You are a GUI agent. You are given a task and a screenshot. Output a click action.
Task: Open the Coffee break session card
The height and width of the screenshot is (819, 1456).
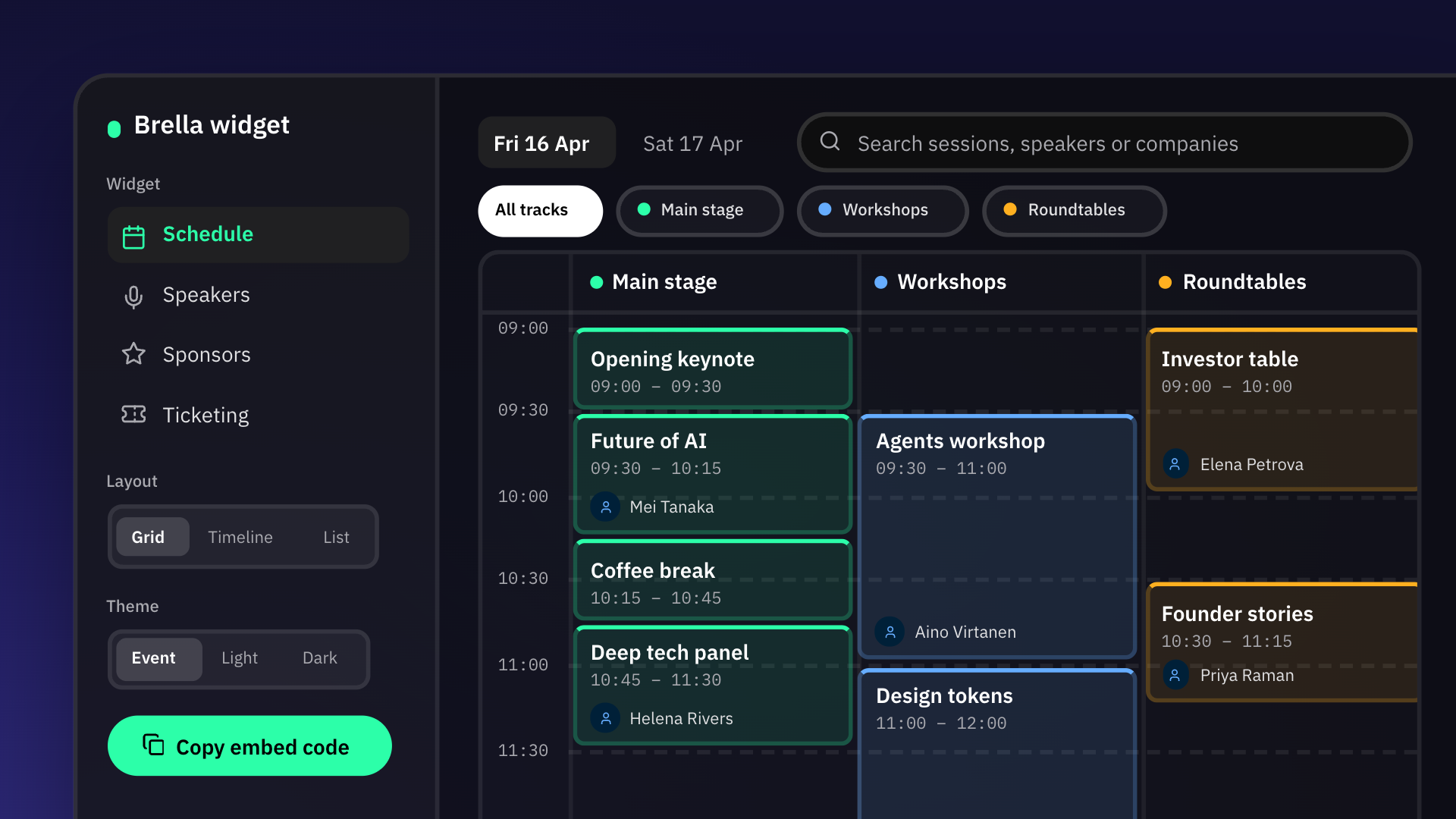point(713,580)
